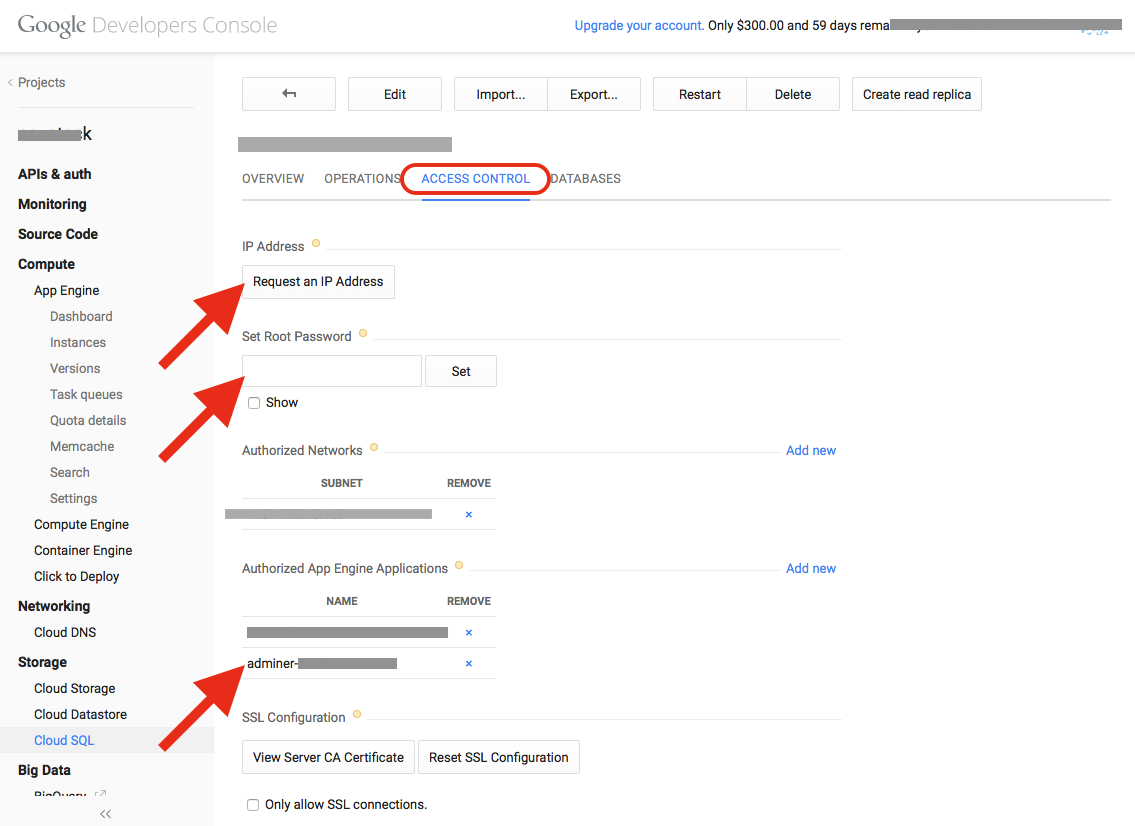The image size is (1135, 826).
Task: Collapse the Networking section
Action: coord(54,606)
